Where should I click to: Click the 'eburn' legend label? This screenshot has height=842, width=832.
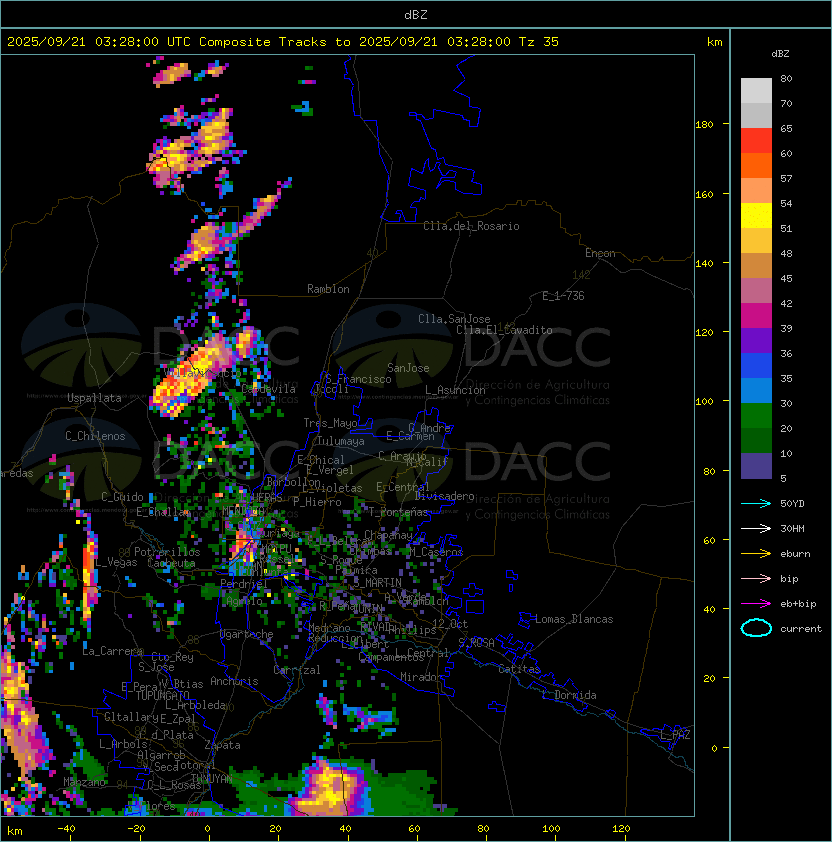click(x=795, y=554)
